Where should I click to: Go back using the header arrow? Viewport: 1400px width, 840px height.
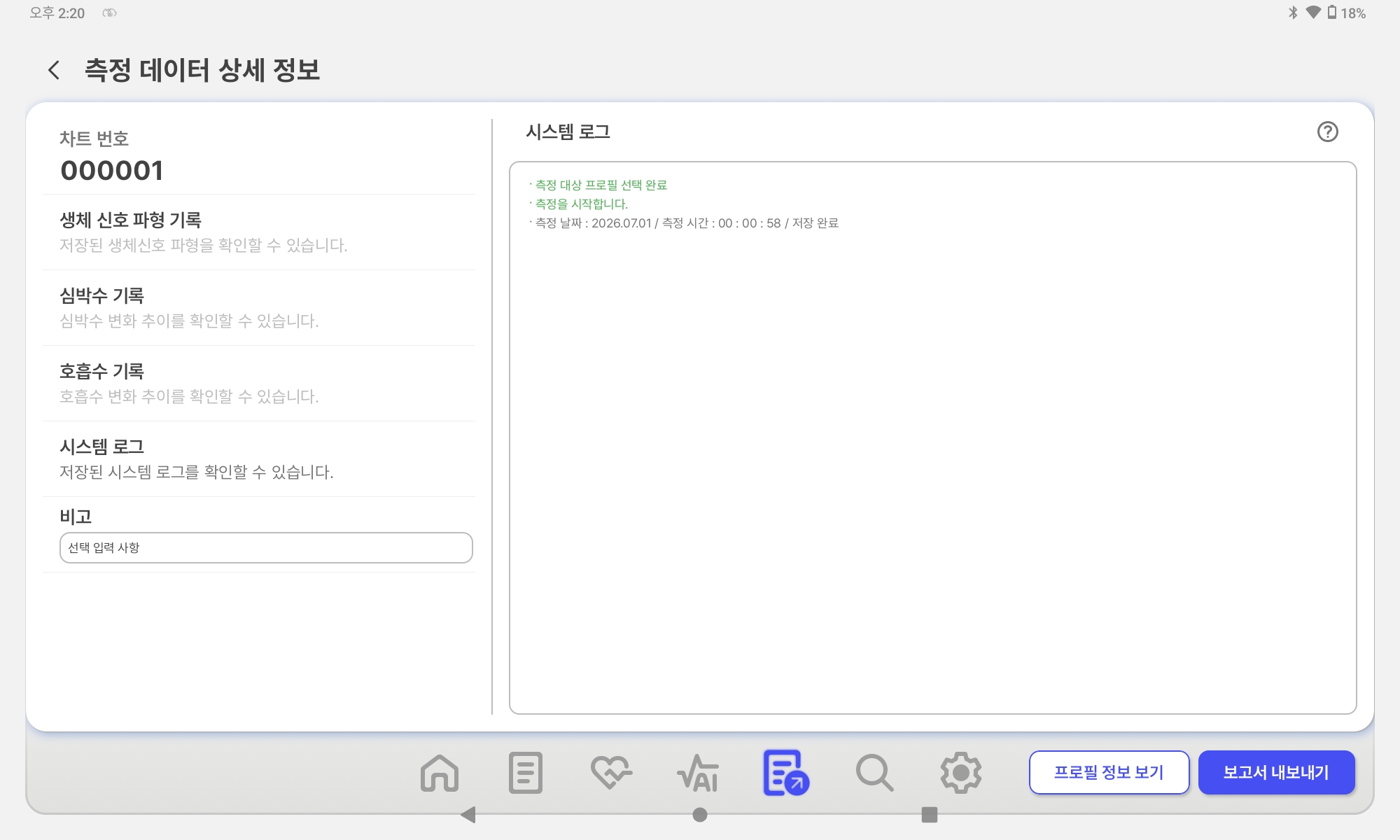(x=54, y=70)
